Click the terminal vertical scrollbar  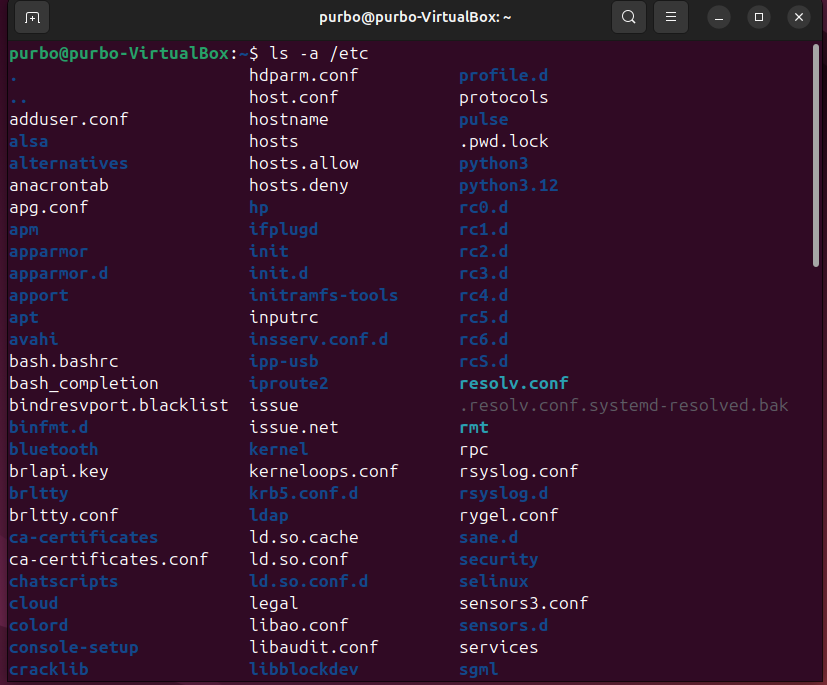click(816, 156)
